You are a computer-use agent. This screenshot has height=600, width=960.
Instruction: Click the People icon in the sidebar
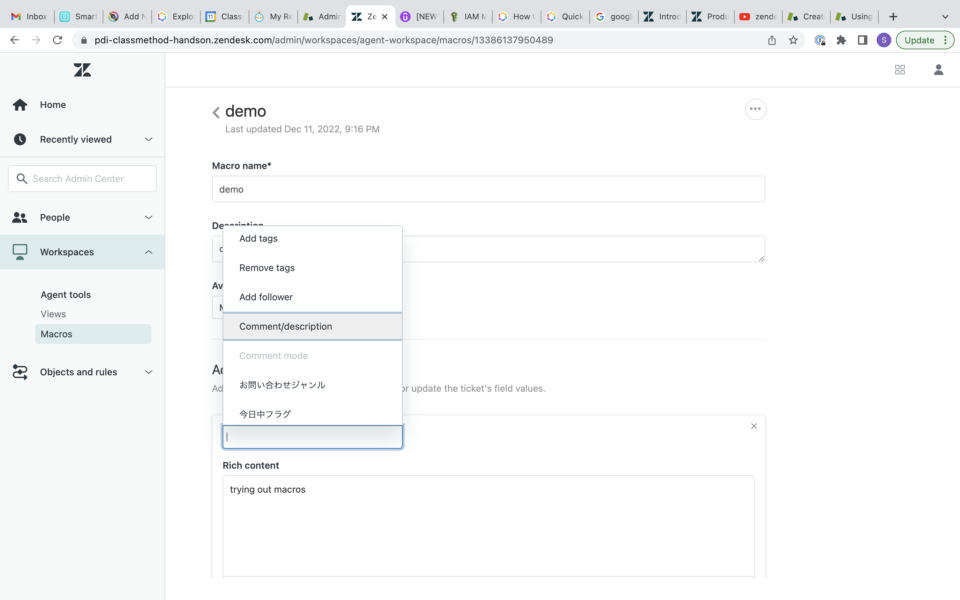(x=18, y=217)
